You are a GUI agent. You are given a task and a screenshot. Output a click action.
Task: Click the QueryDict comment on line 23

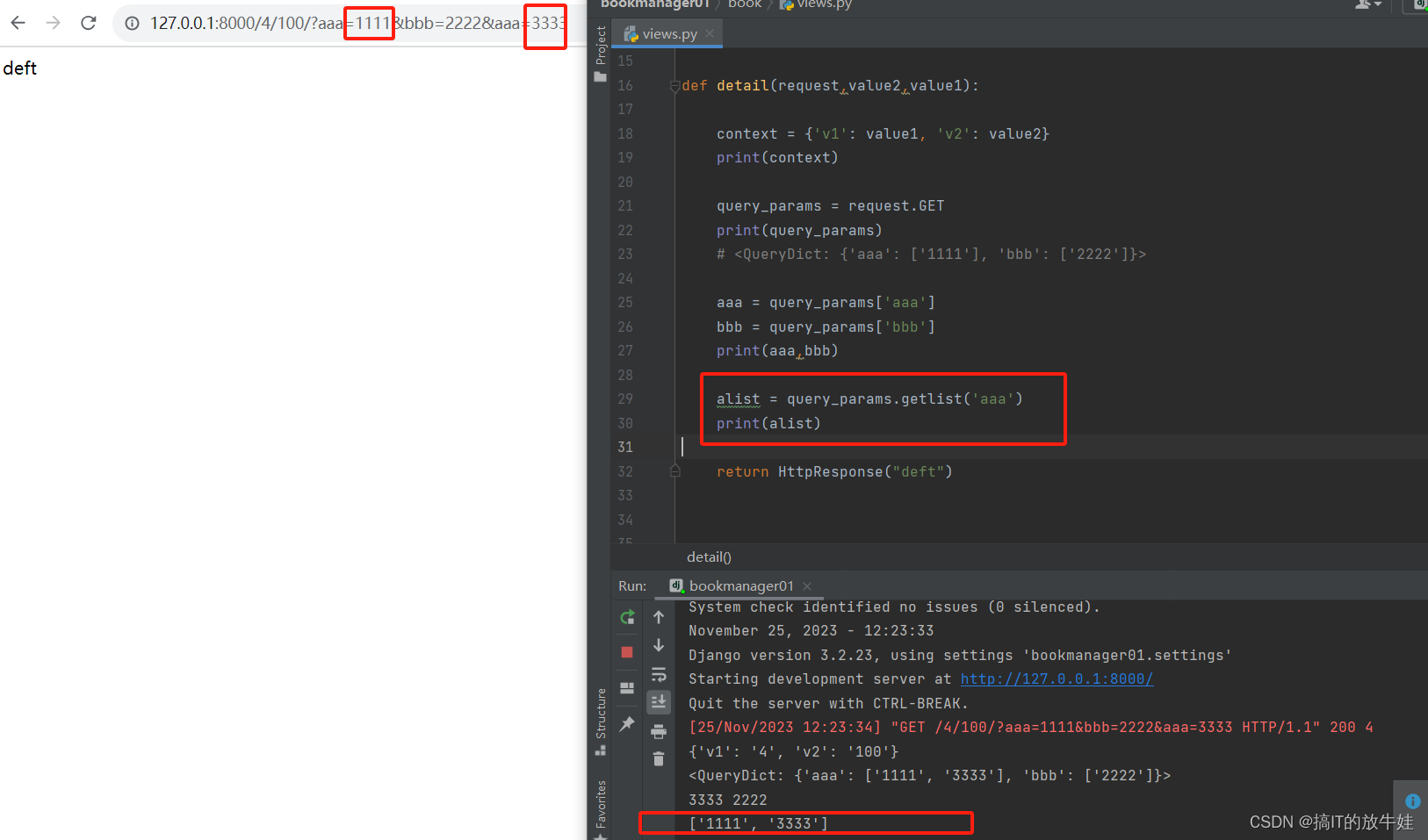click(931, 255)
